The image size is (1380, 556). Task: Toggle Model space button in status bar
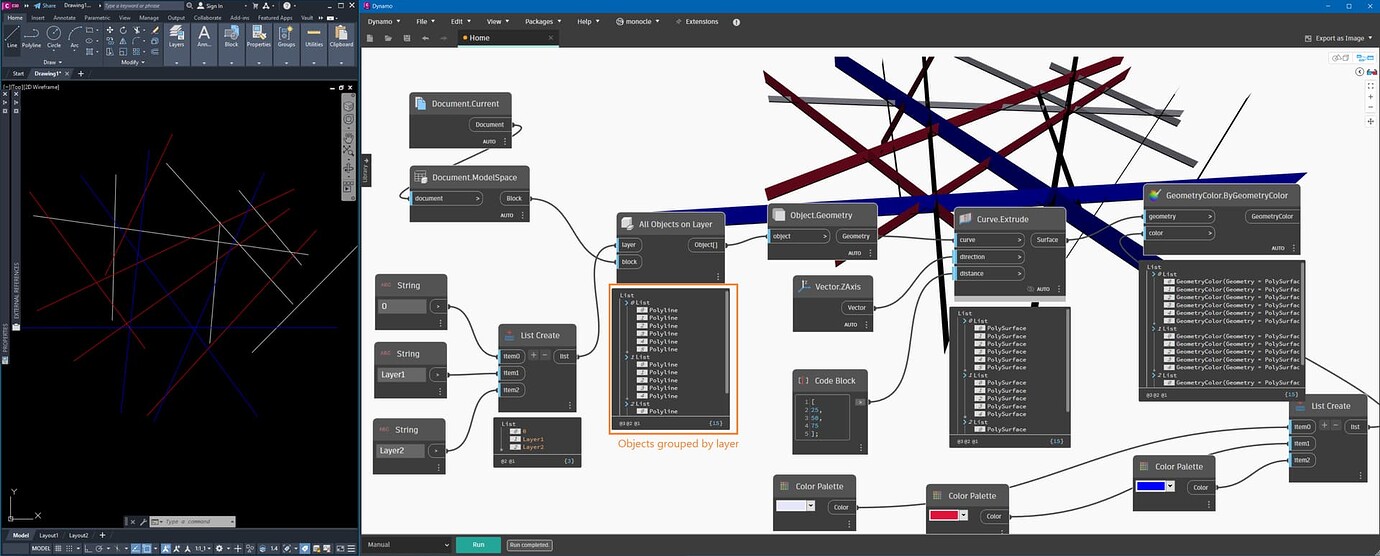(x=41, y=548)
